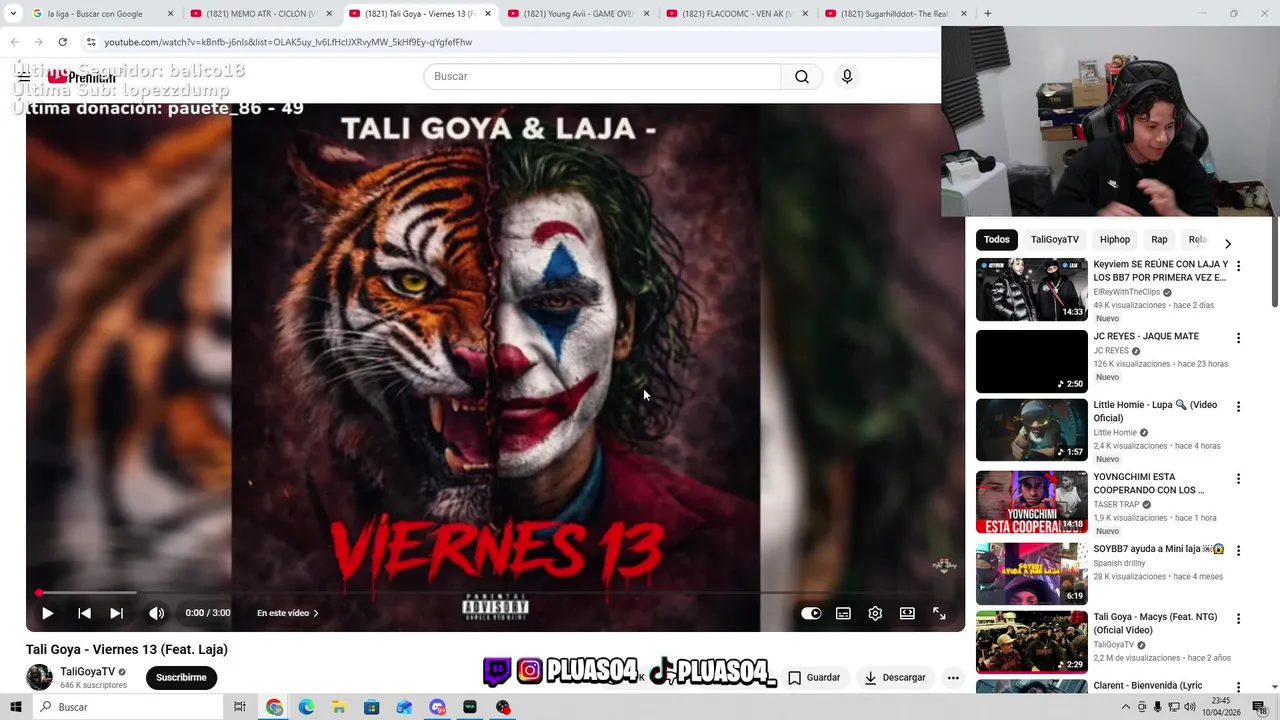1280x720 pixels.
Task: Go to previous video in playlist
Action: pos(84,613)
